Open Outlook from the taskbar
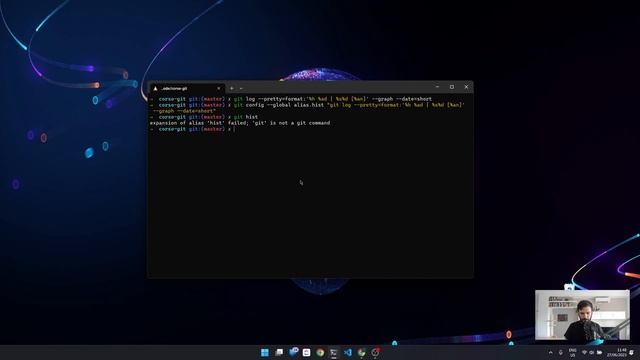 [x=293, y=352]
